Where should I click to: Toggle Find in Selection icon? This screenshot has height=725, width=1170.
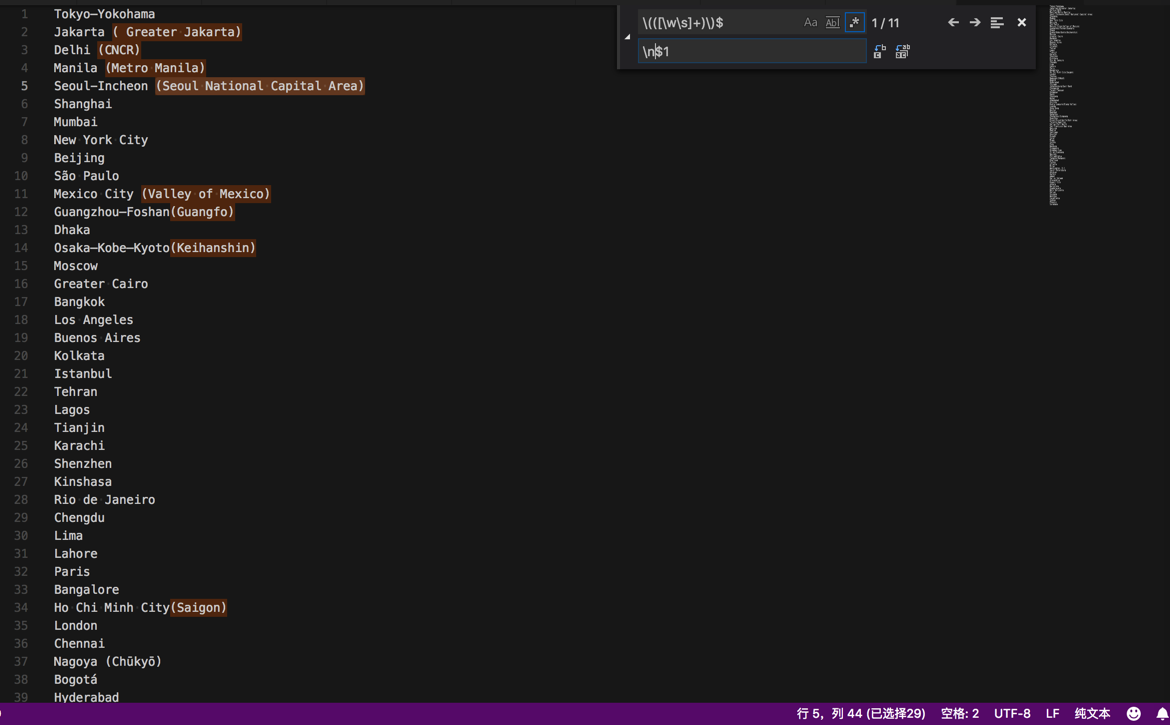tap(997, 22)
